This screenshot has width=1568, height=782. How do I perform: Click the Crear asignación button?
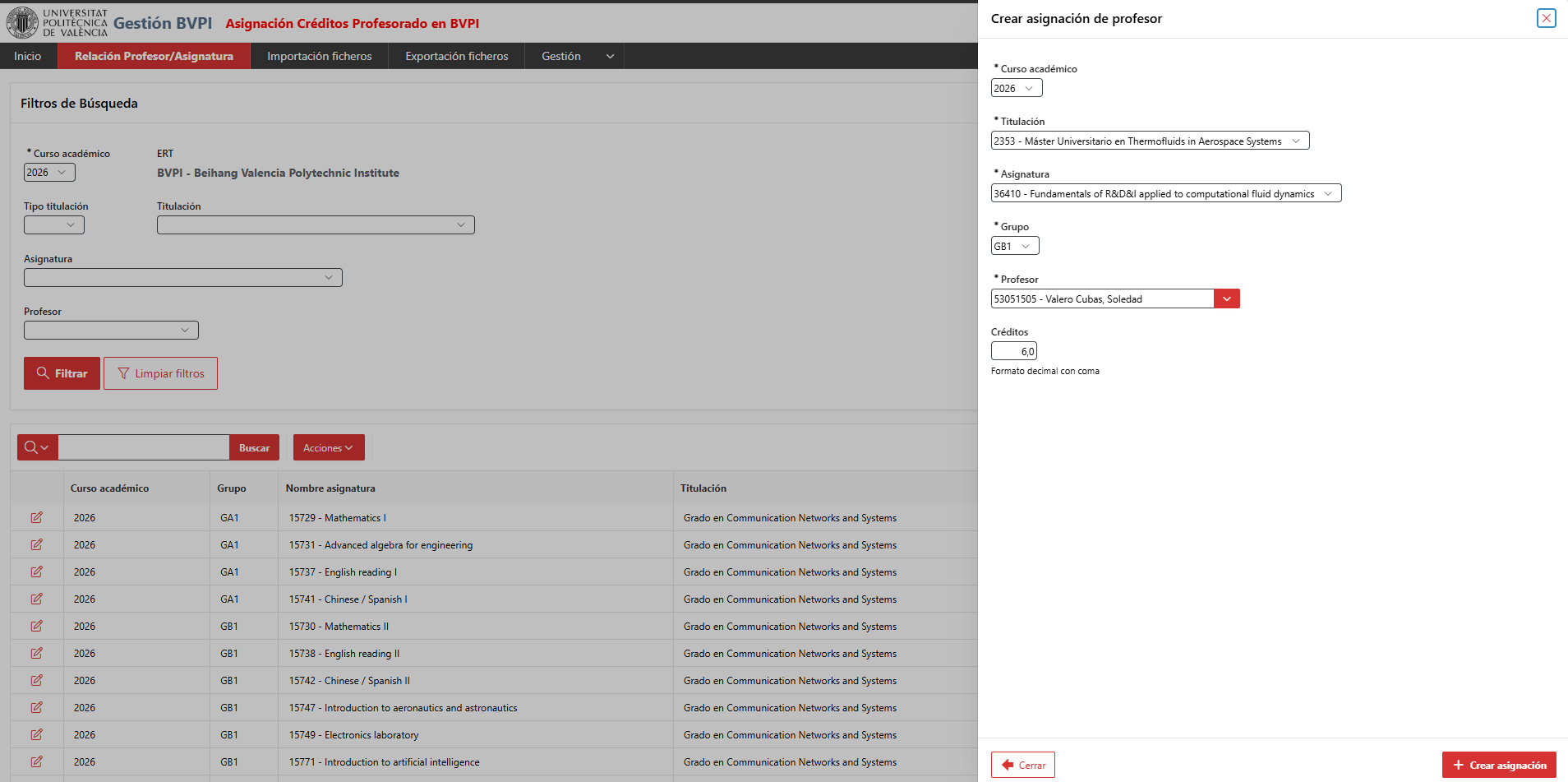(x=1499, y=765)
